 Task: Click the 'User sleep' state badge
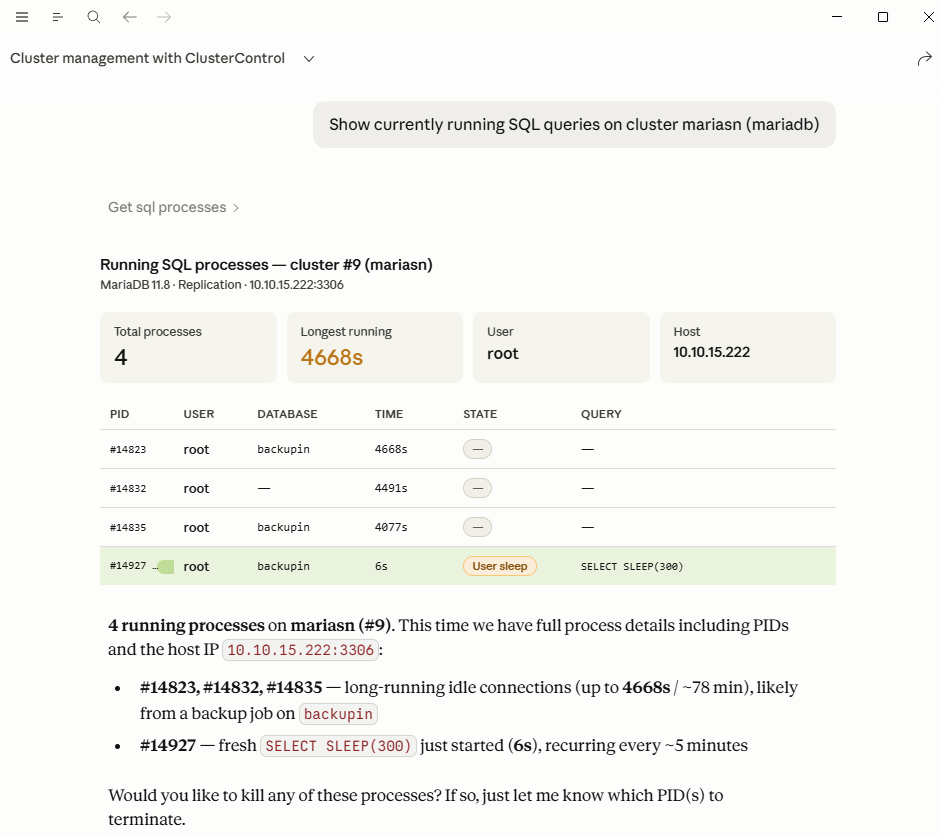point(500,566)
